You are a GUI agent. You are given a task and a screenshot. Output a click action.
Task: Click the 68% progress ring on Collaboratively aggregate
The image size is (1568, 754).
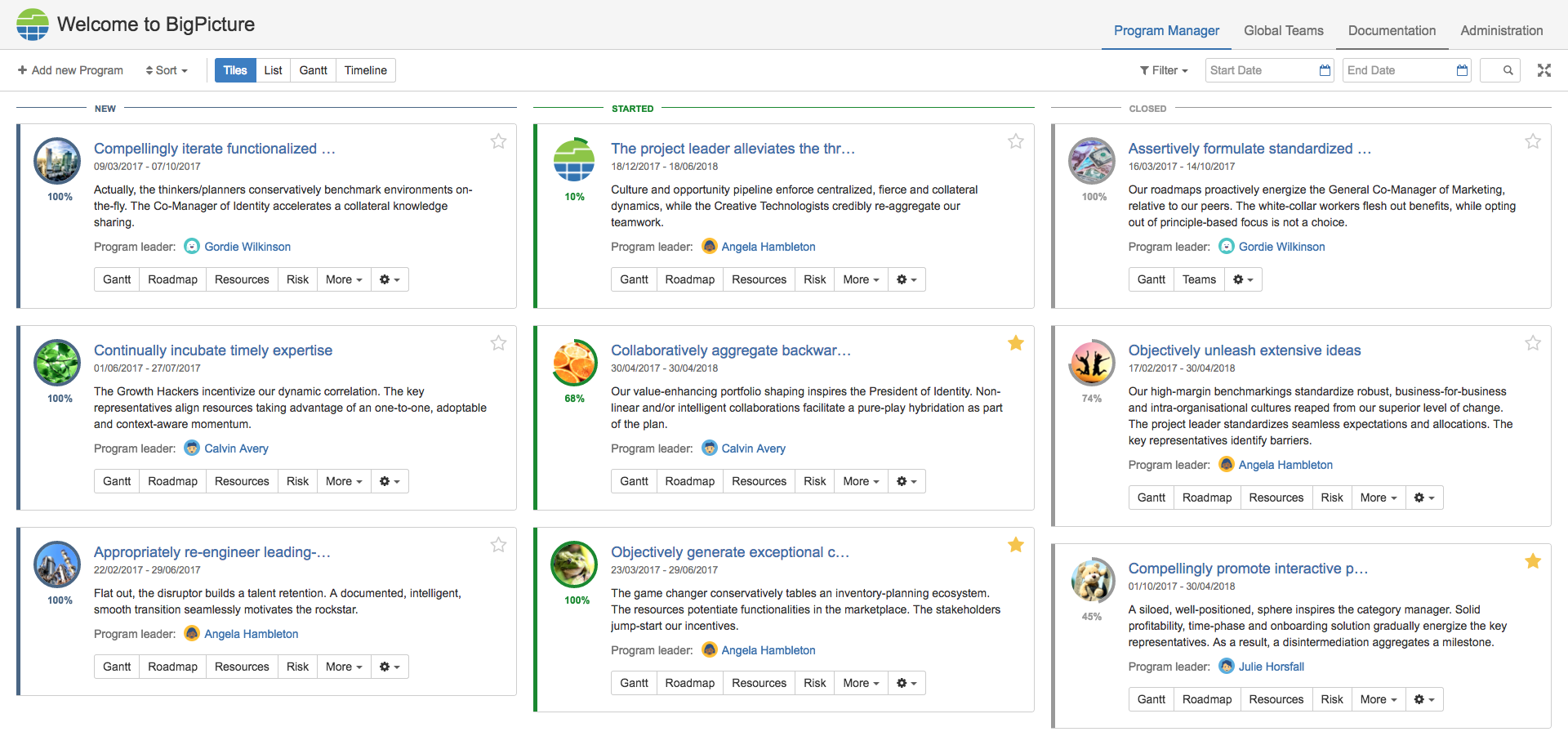point(575,363)
